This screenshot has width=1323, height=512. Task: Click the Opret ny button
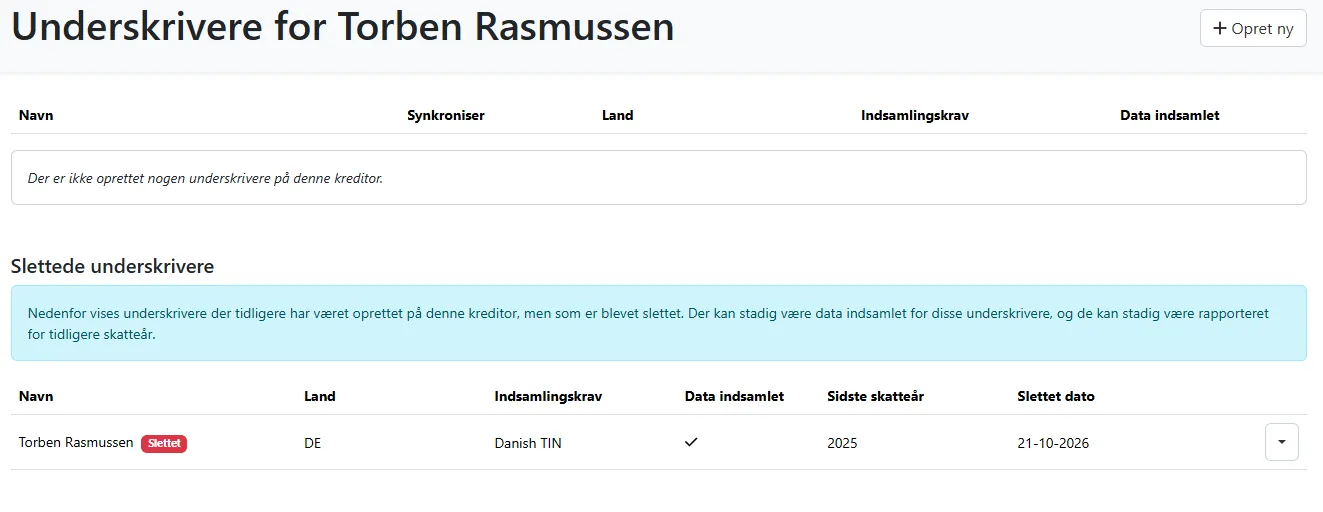tap(1253, 28)
